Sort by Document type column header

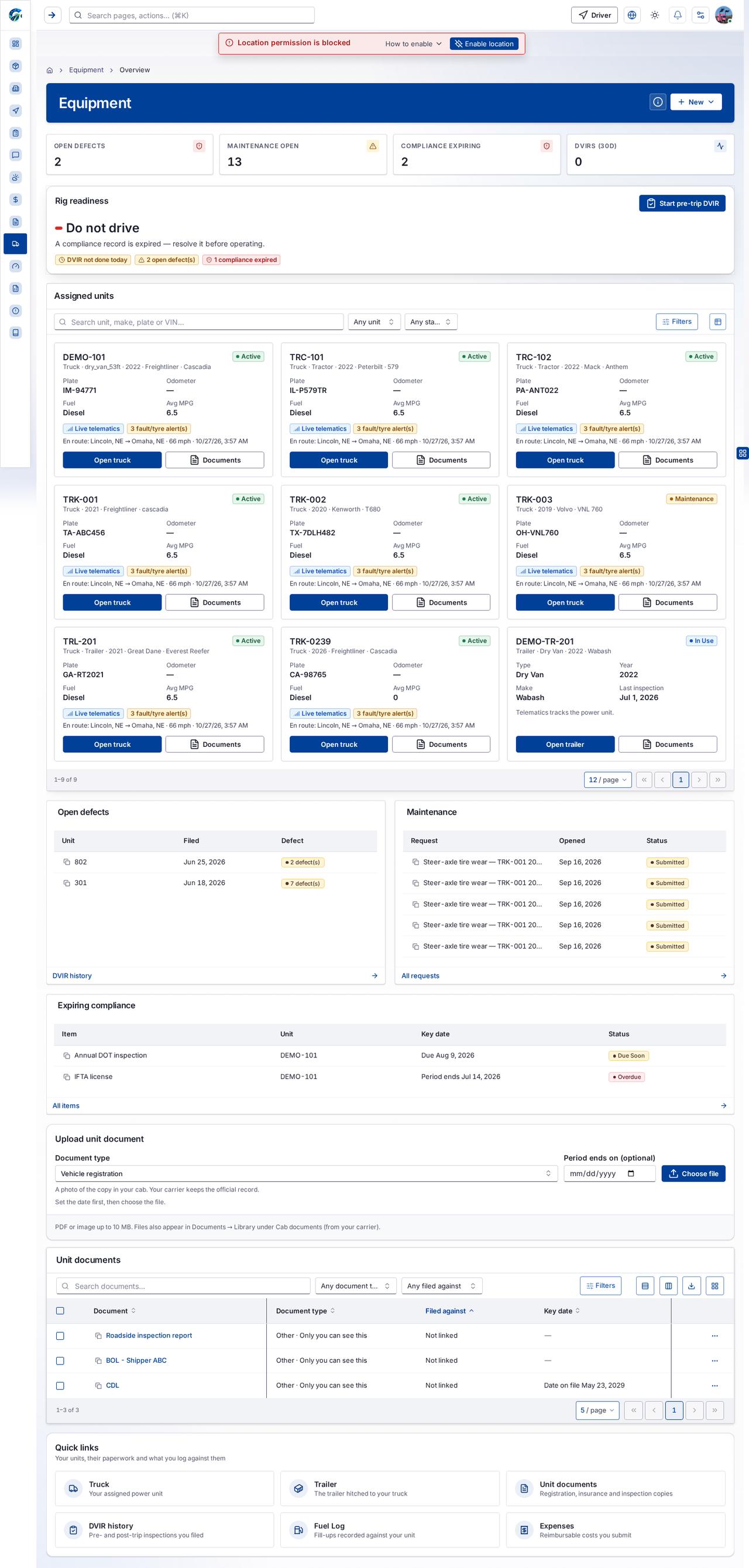[305, 1311]
